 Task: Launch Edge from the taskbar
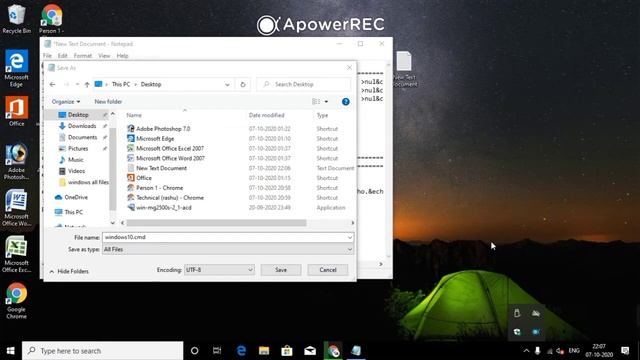241,351
